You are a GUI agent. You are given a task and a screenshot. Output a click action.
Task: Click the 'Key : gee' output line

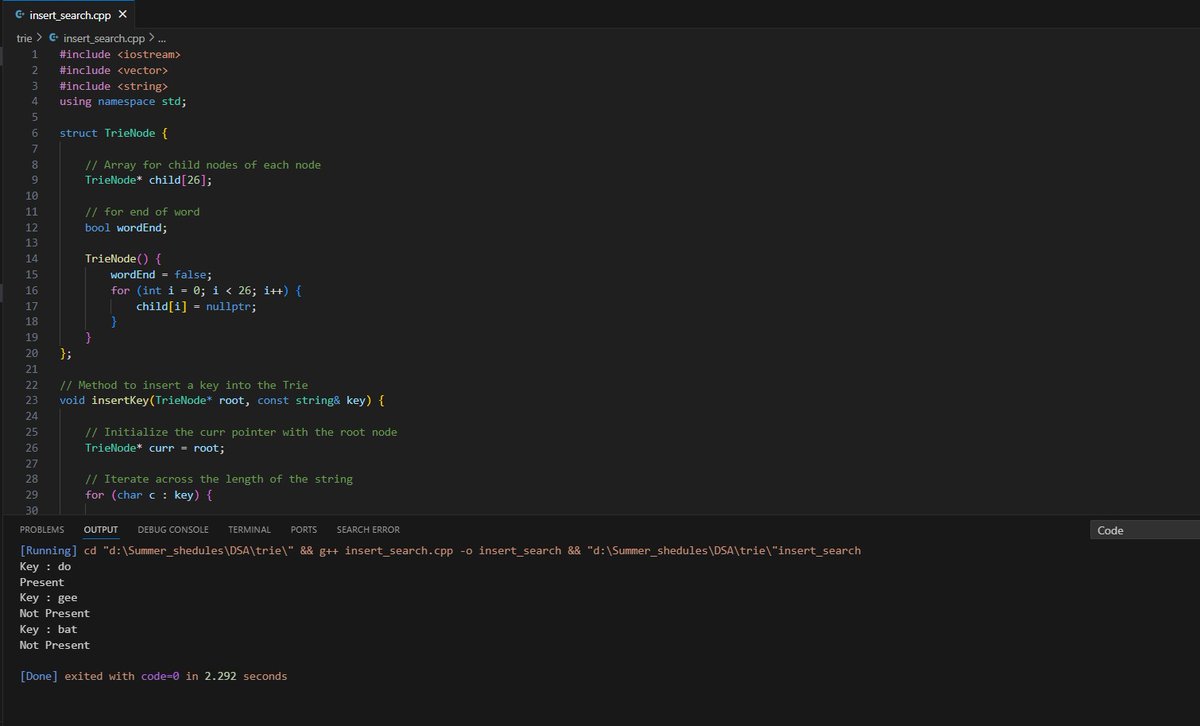(x=48, y=598)
